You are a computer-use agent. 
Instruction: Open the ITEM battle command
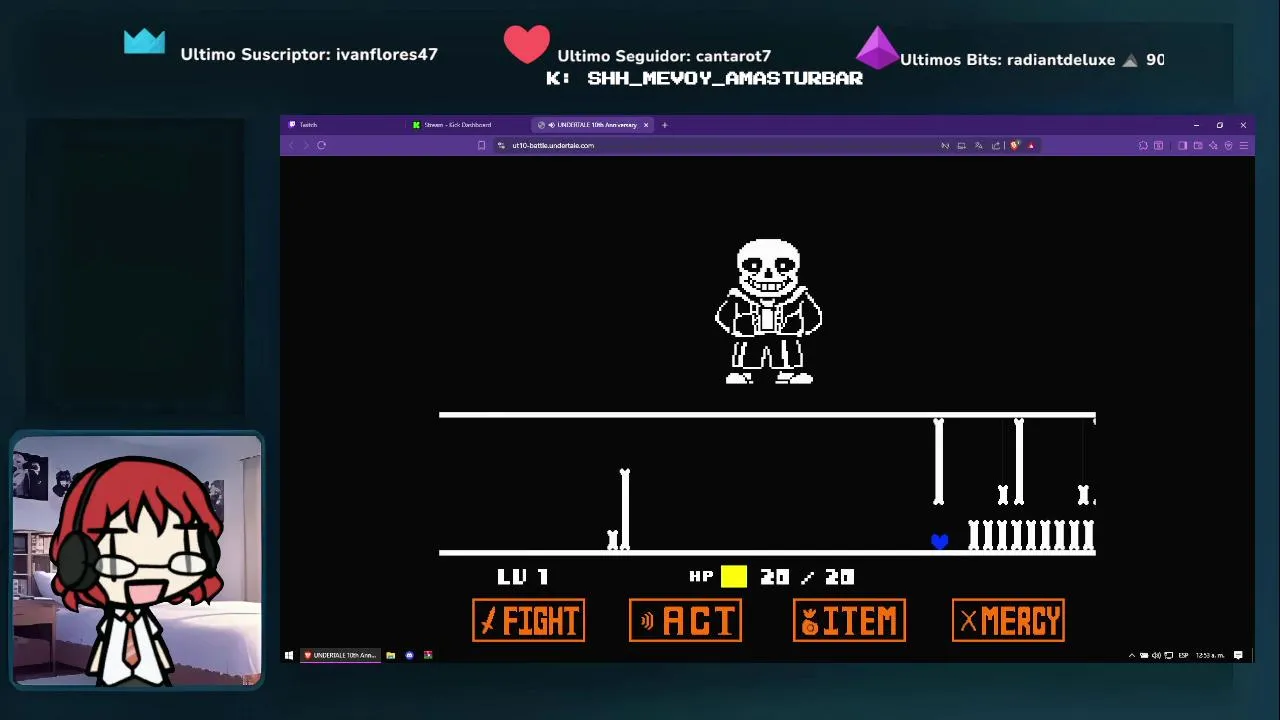(849, 621)
